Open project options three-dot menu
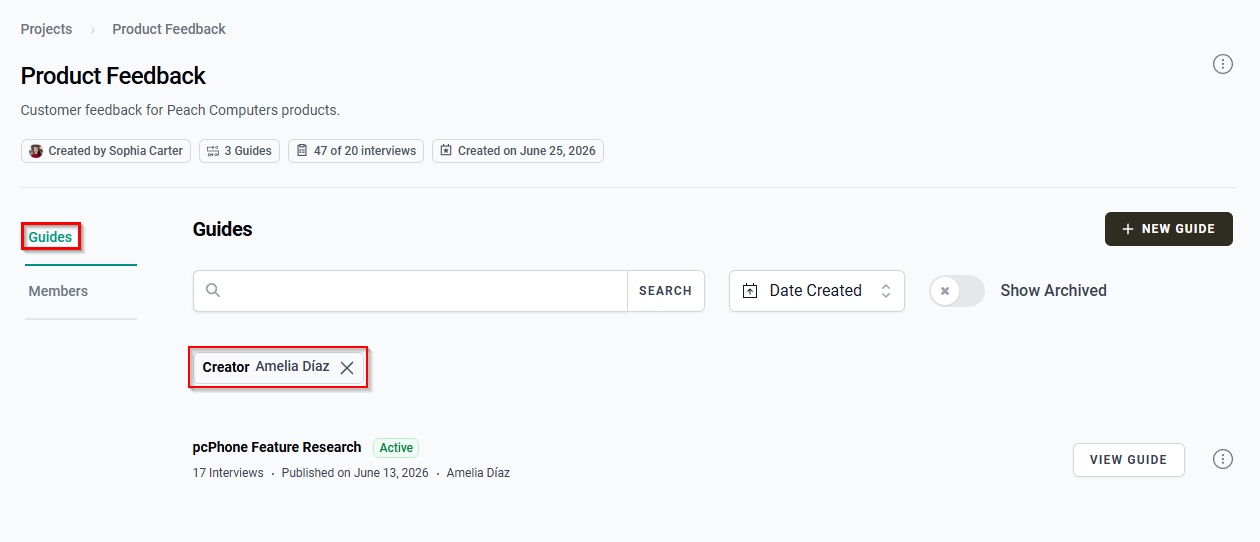 (x=1222, y=64)
